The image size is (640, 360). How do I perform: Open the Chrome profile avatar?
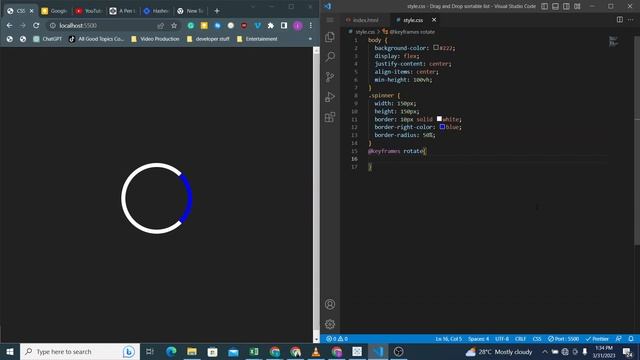pos(298,25)
